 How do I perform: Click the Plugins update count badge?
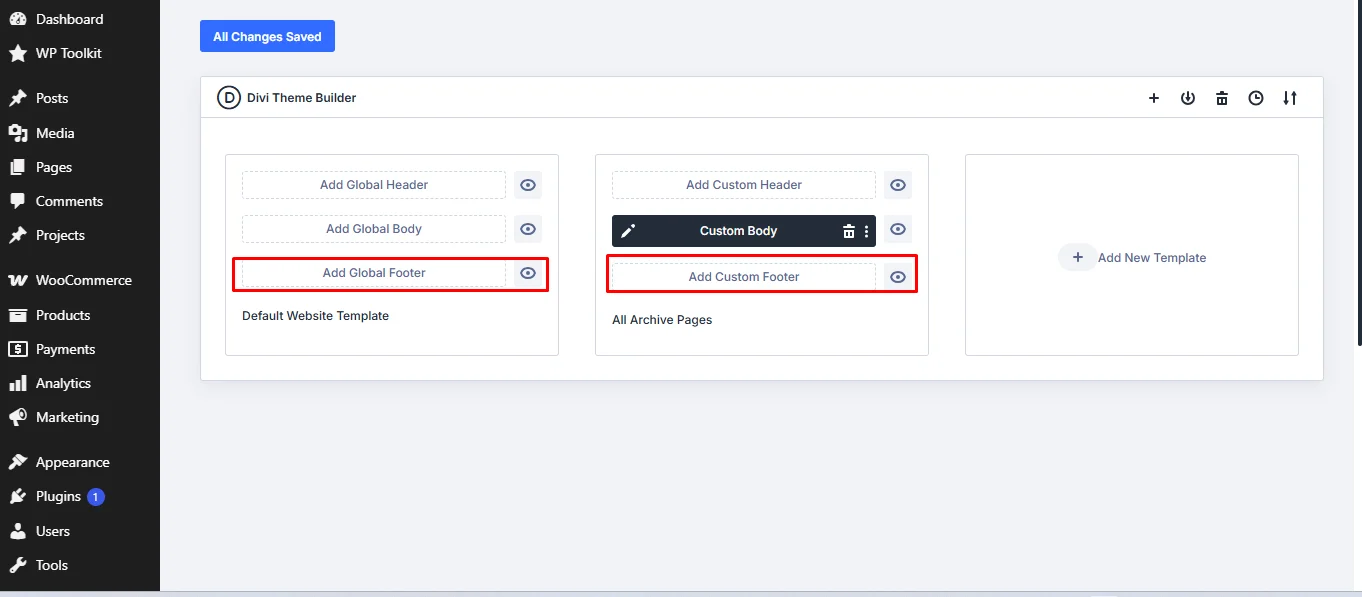pos(96,497)
